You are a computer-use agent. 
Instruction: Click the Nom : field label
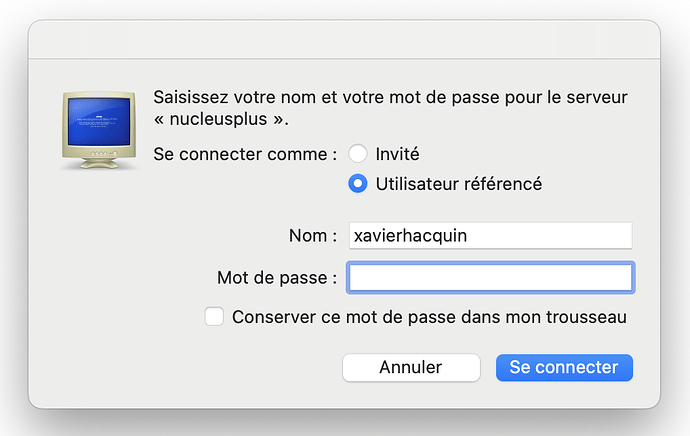(x=313, y=236)
